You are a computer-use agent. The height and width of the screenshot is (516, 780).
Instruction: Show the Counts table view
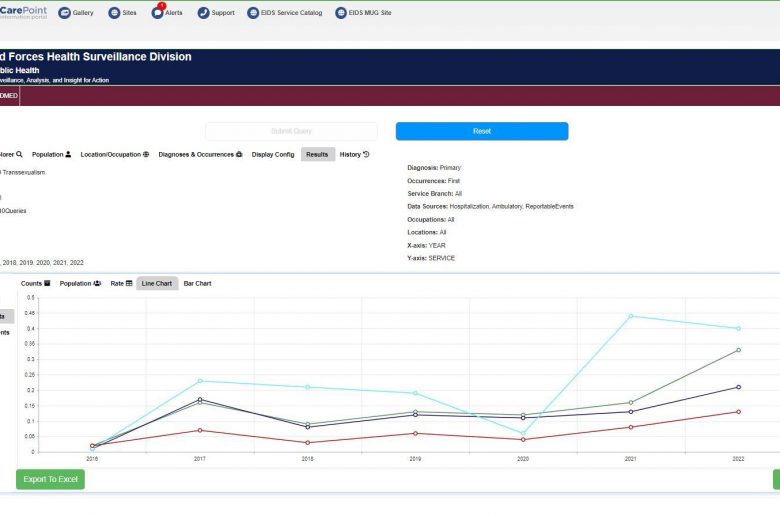[36, 283]
